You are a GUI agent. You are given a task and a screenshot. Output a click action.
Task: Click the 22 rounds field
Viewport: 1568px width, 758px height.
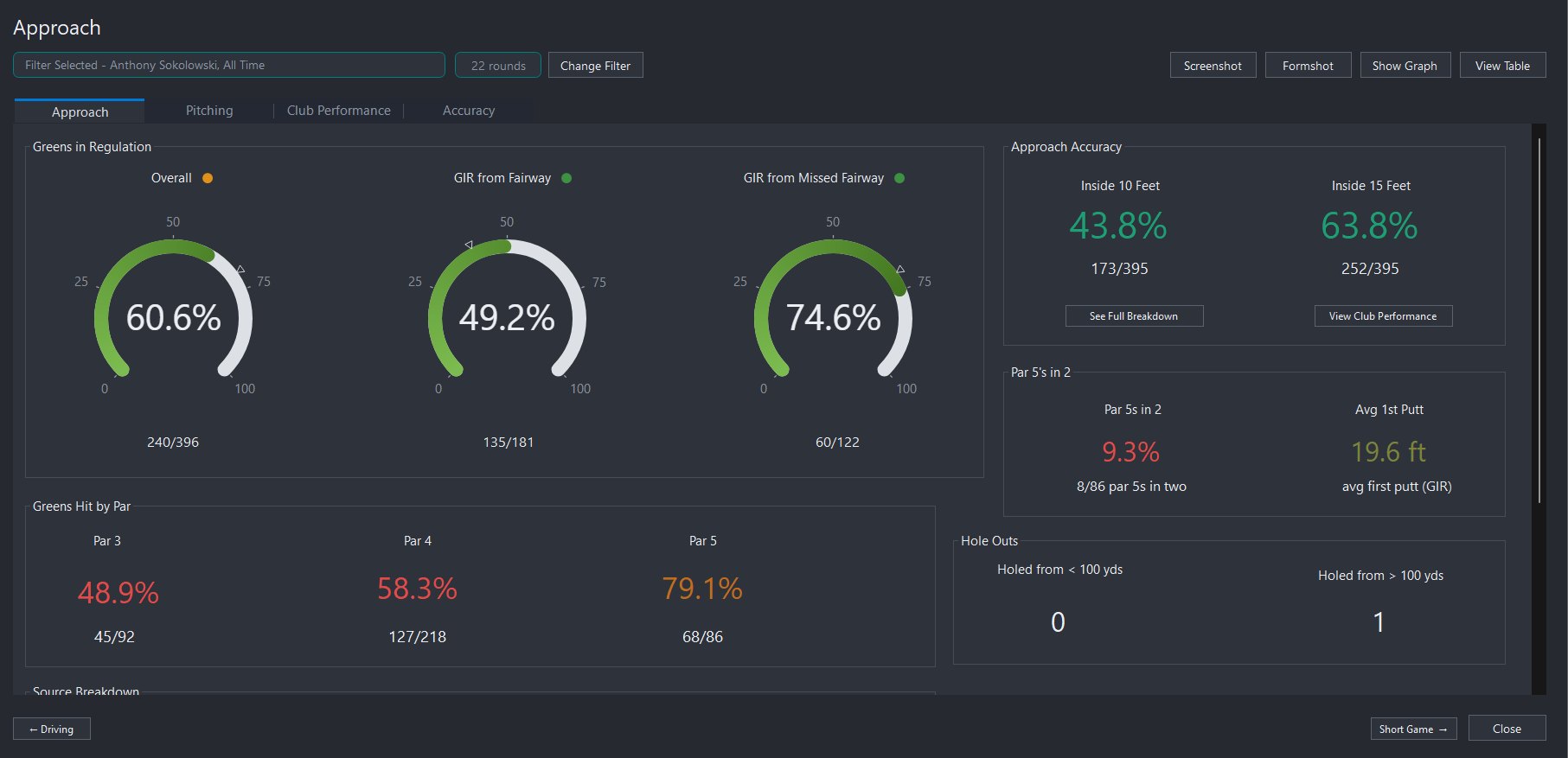[x=498, y=66]
